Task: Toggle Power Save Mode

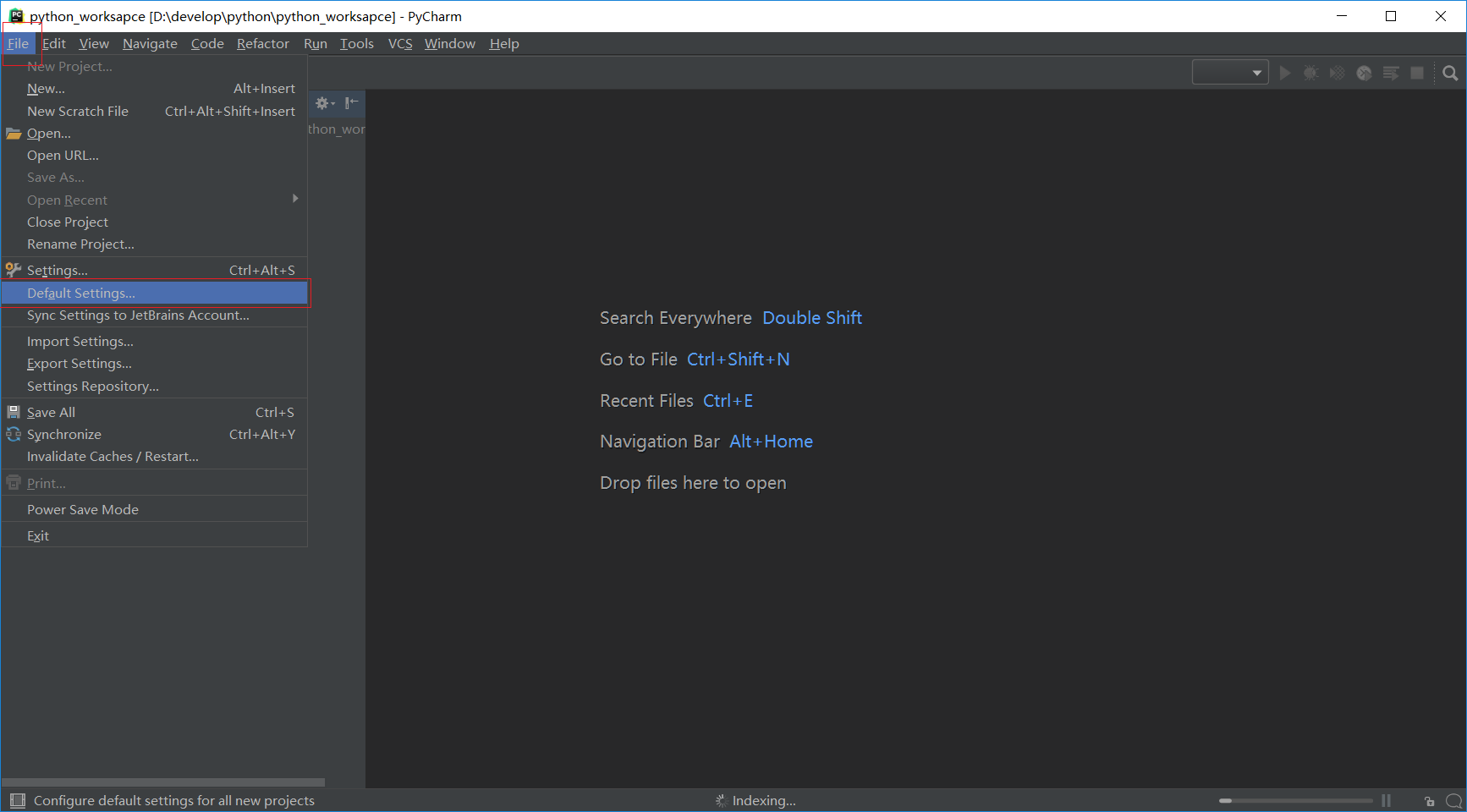Action: (x=155, y=509)
